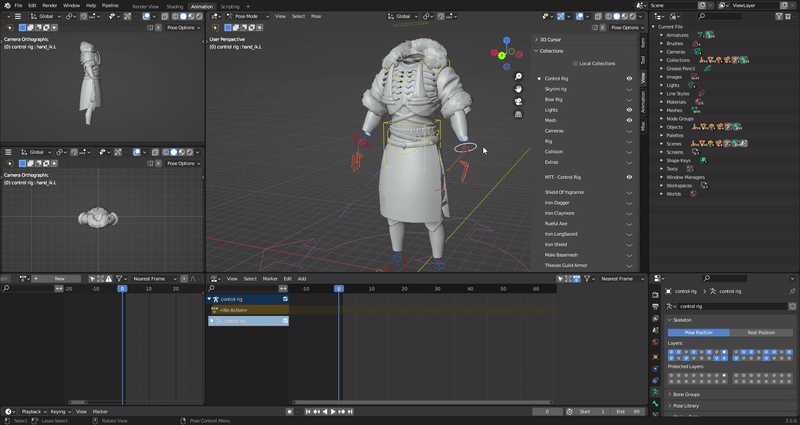Viewport: 800px width, 425px height.
Task: Click the pan hand gizmo in the viewport
Action: pos(518,89)
